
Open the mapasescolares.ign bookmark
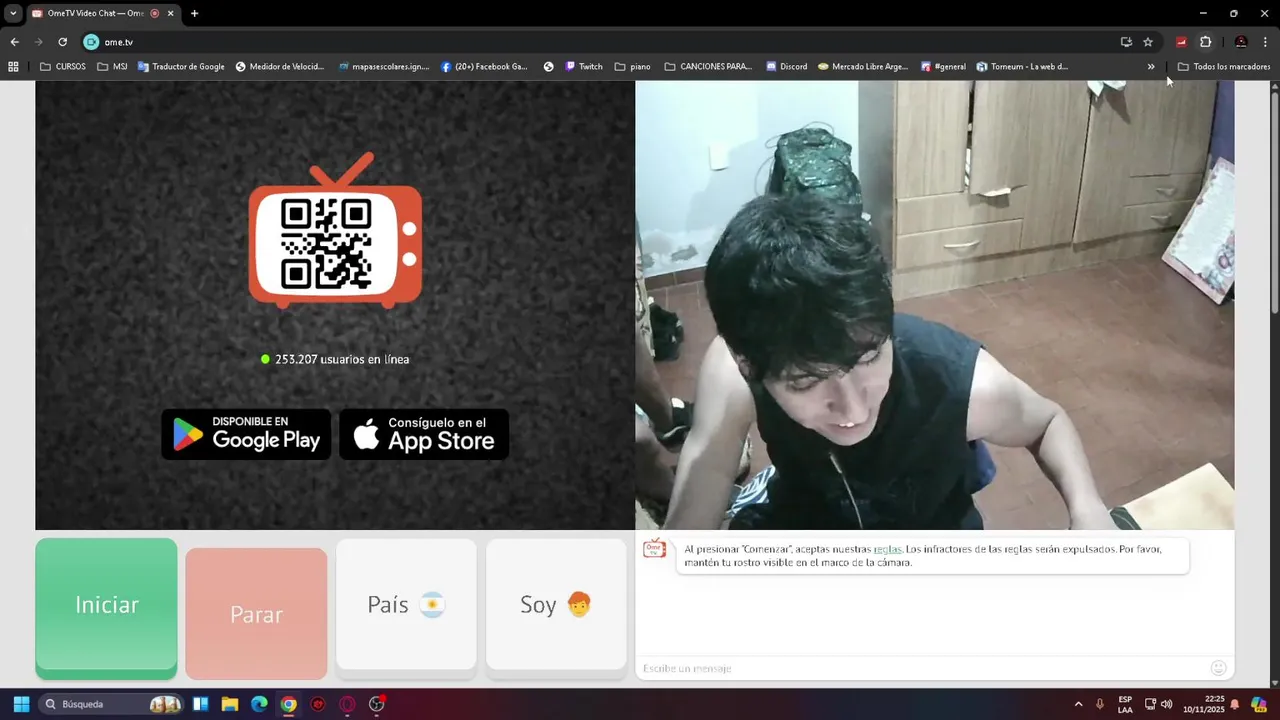pyautogui.click(x=384, y=67)
